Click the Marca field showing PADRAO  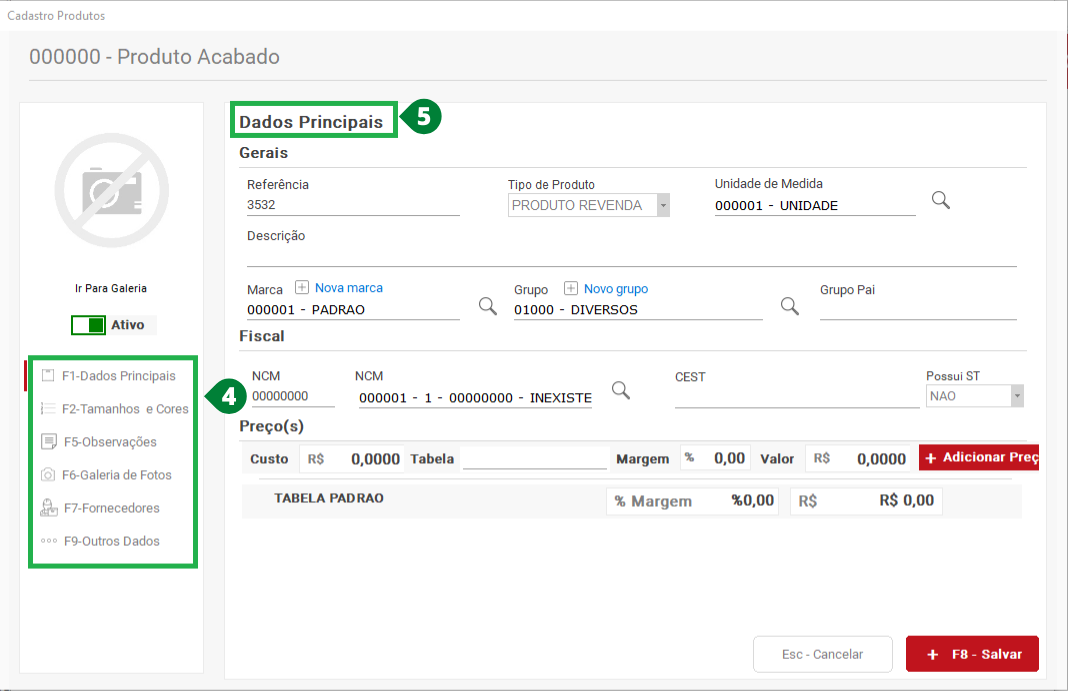tap(353, 310)
